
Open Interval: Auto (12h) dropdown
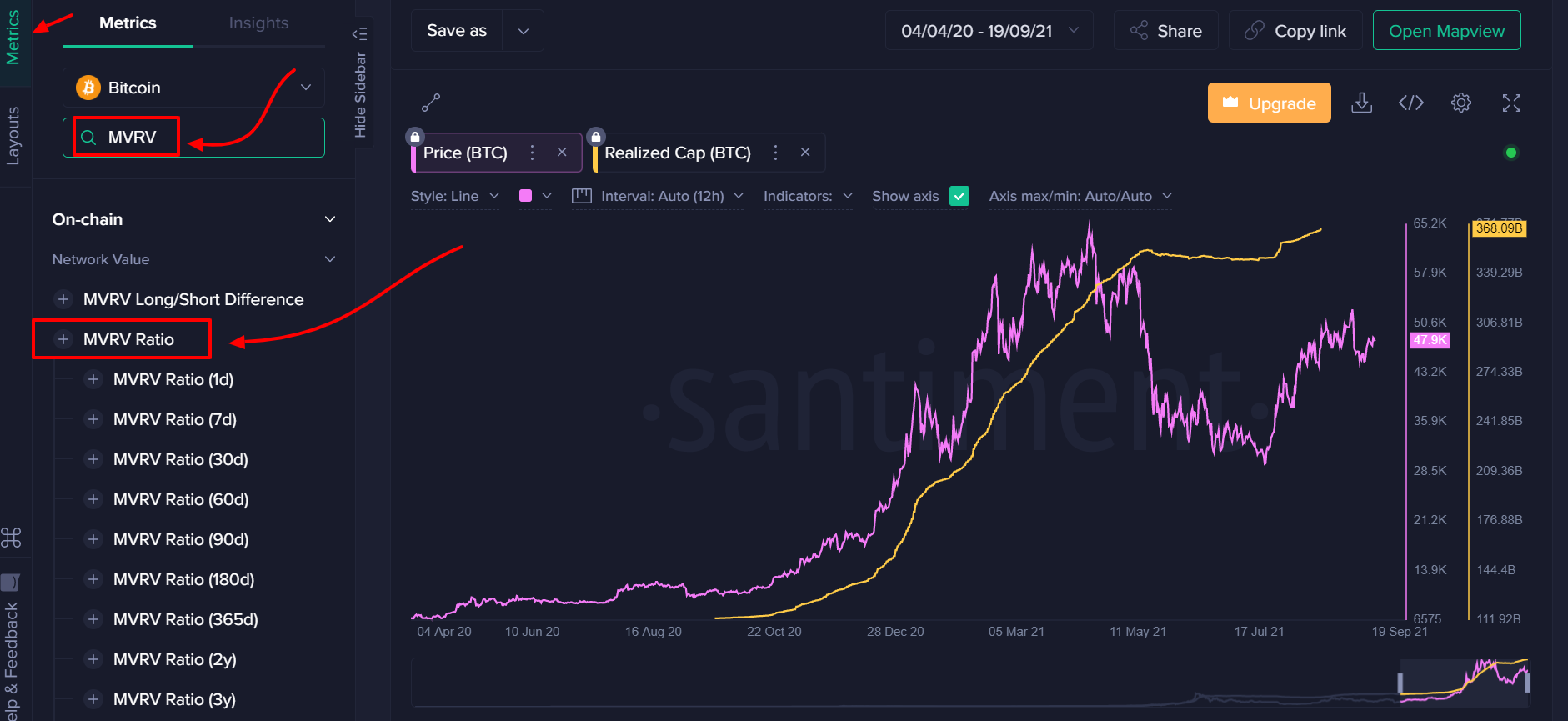pos(658,196)
